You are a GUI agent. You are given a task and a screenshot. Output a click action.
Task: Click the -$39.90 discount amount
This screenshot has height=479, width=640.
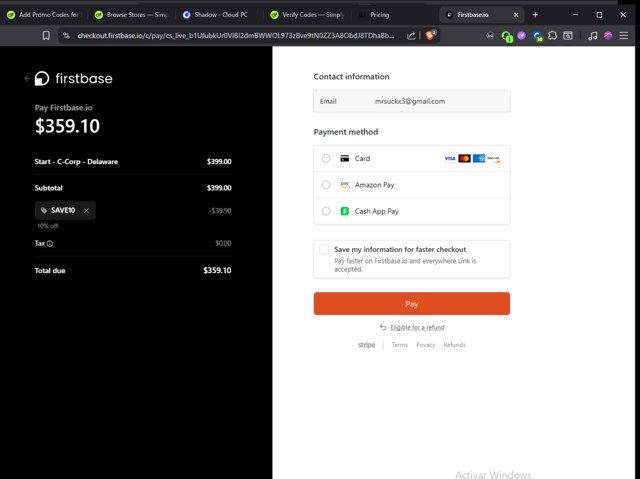click(220, 211)
